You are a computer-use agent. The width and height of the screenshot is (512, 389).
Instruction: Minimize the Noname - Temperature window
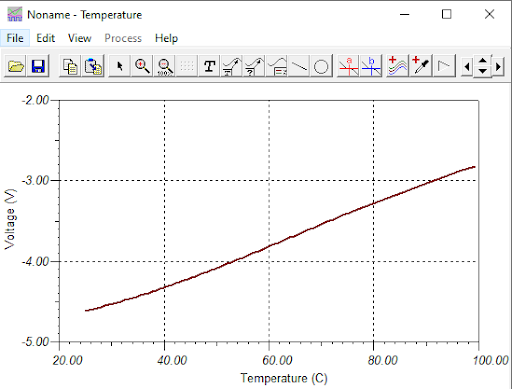pyautogui.click(x=404, y=14)
